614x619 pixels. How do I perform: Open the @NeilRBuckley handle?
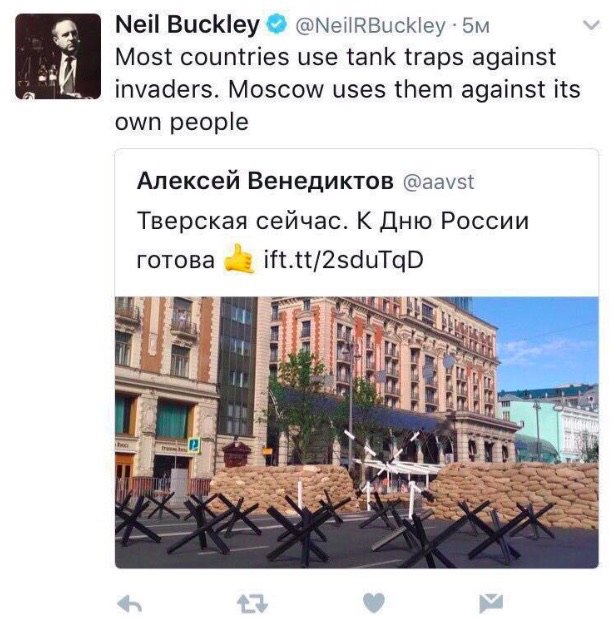[370, 26]
